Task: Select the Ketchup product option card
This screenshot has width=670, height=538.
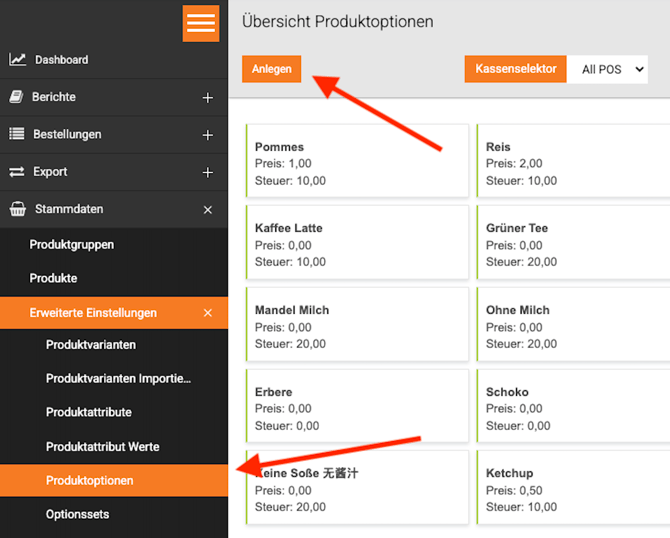Action: click(573, 487)
